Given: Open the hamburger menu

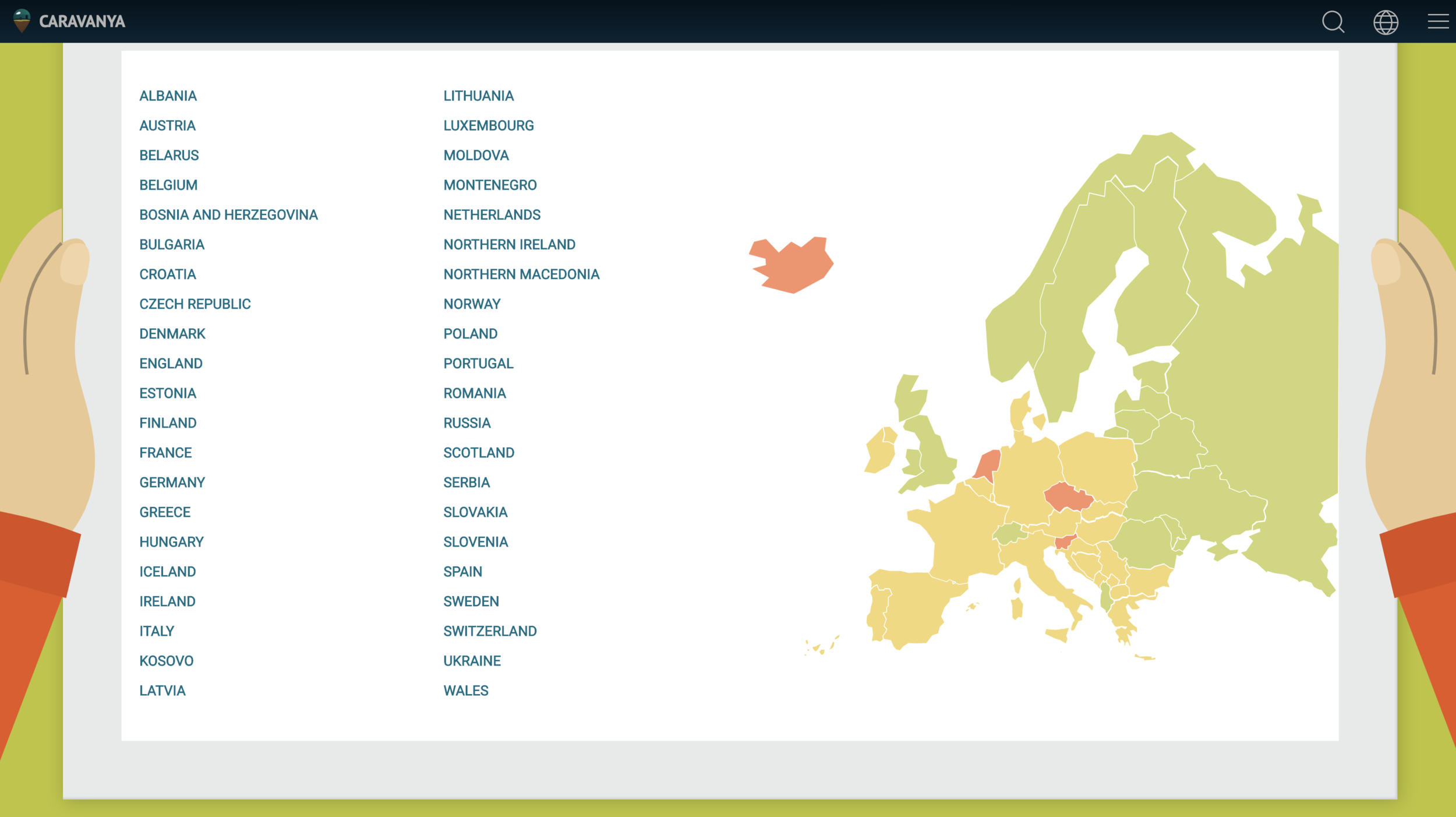Looking at the screenshot, I should point(1437,22).
